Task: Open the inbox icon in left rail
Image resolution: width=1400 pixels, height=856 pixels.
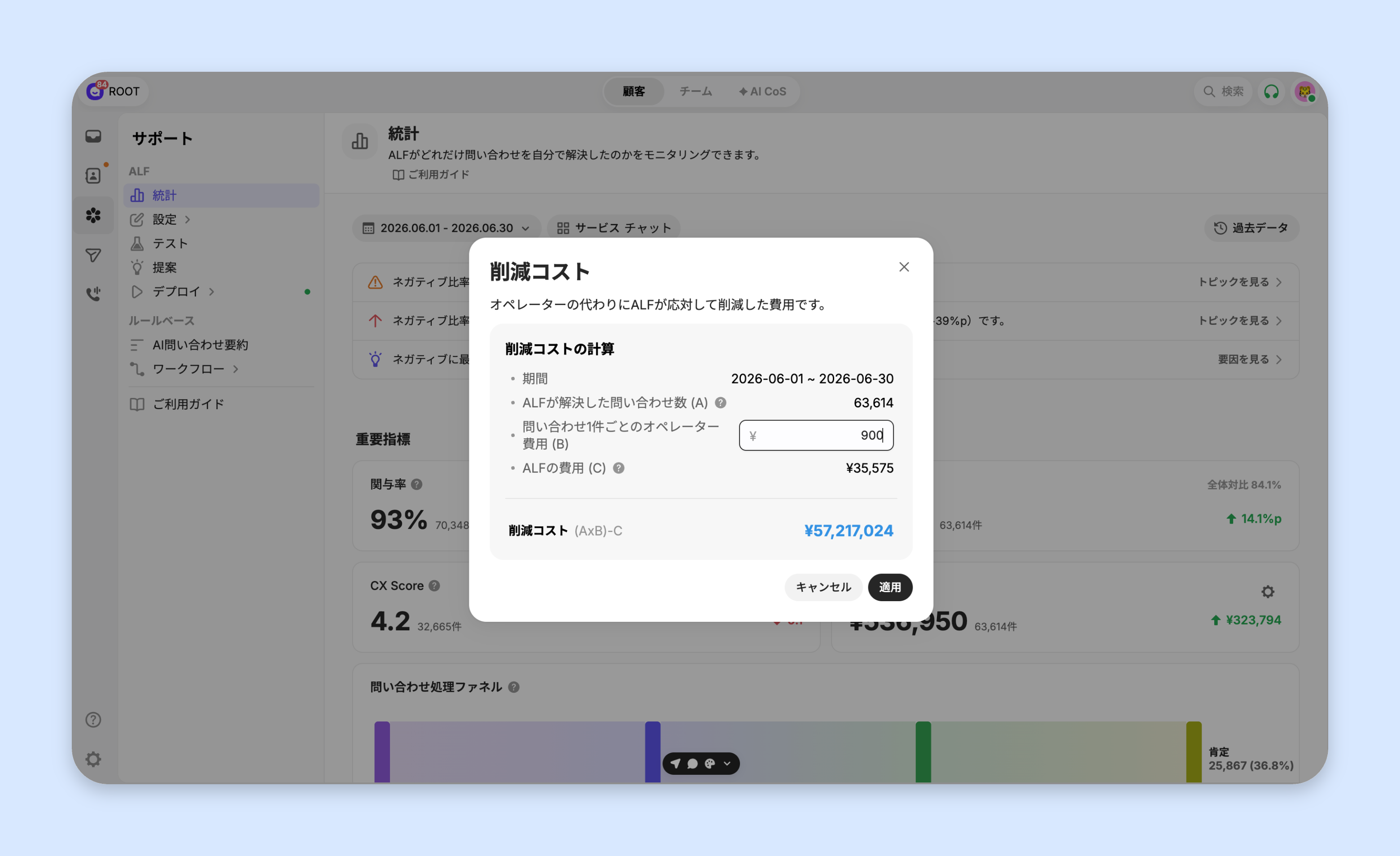Action: click(x=93, y=136)
